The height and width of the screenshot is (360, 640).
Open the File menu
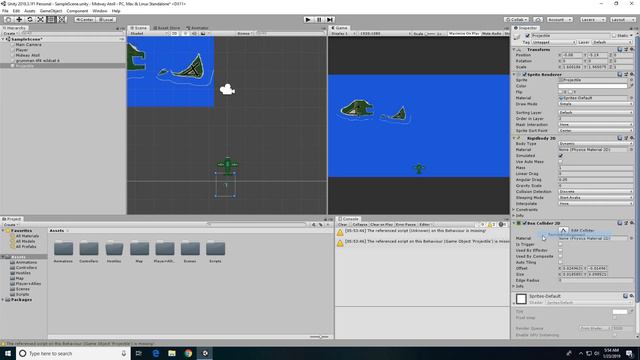(x=5, y=11)
